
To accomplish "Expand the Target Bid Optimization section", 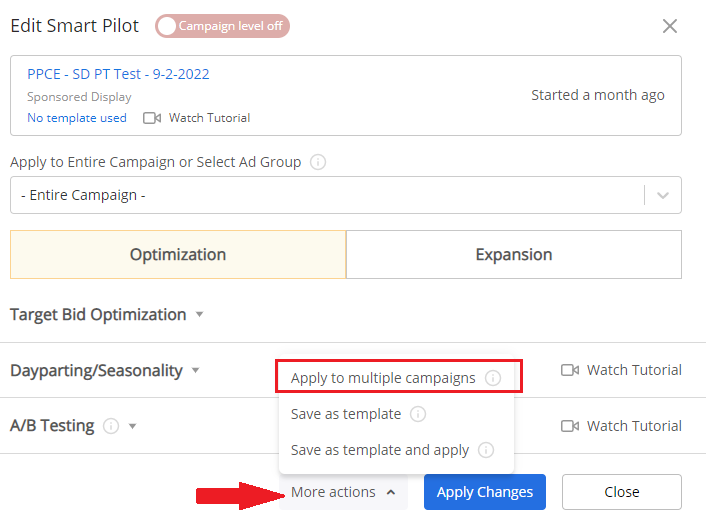I will [x=199, y=314].
